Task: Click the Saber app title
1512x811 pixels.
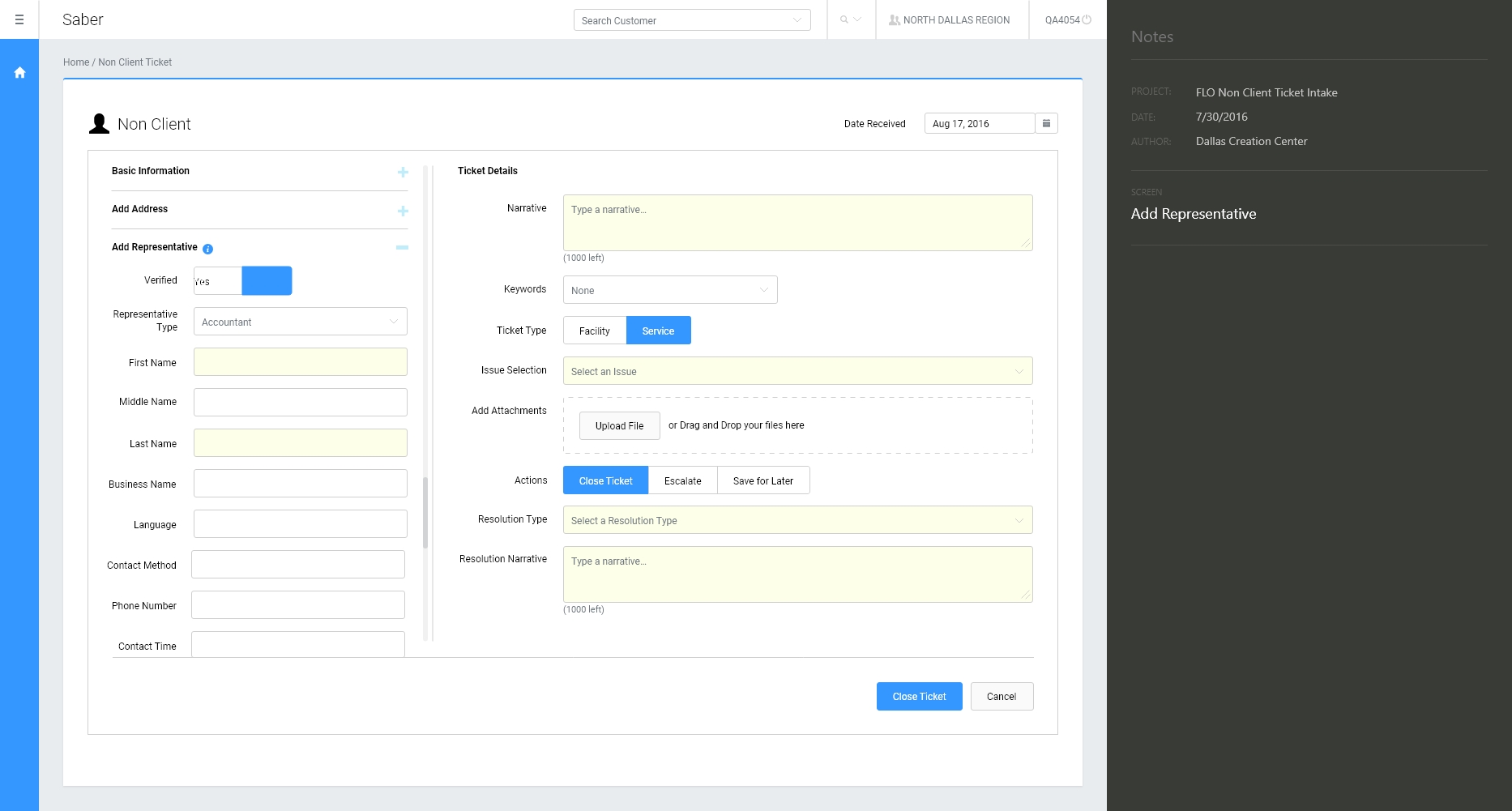Action: (x=83, y=19)
